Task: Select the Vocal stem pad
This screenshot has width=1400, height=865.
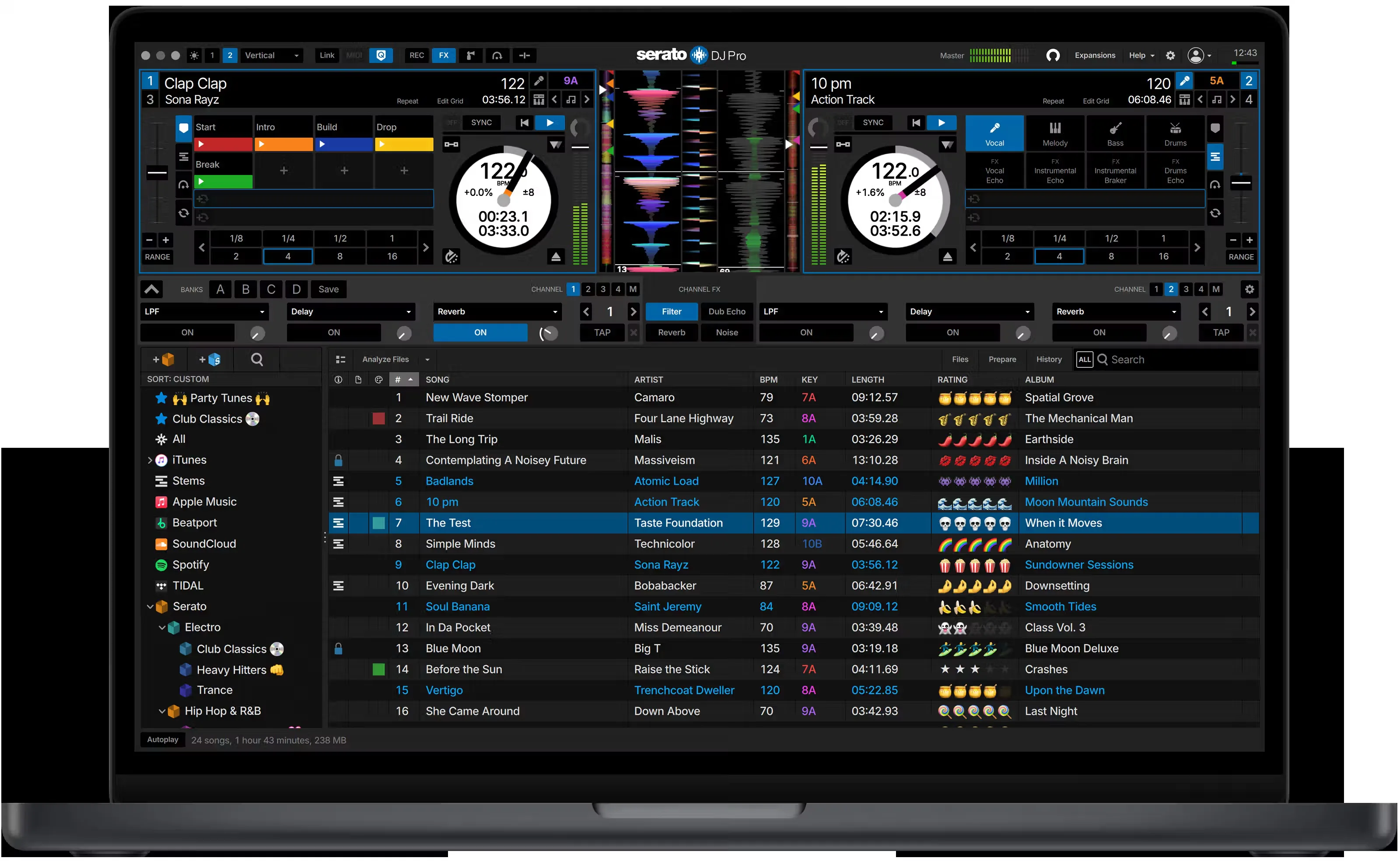Action: pyautogui.click(x=994, y=134)
